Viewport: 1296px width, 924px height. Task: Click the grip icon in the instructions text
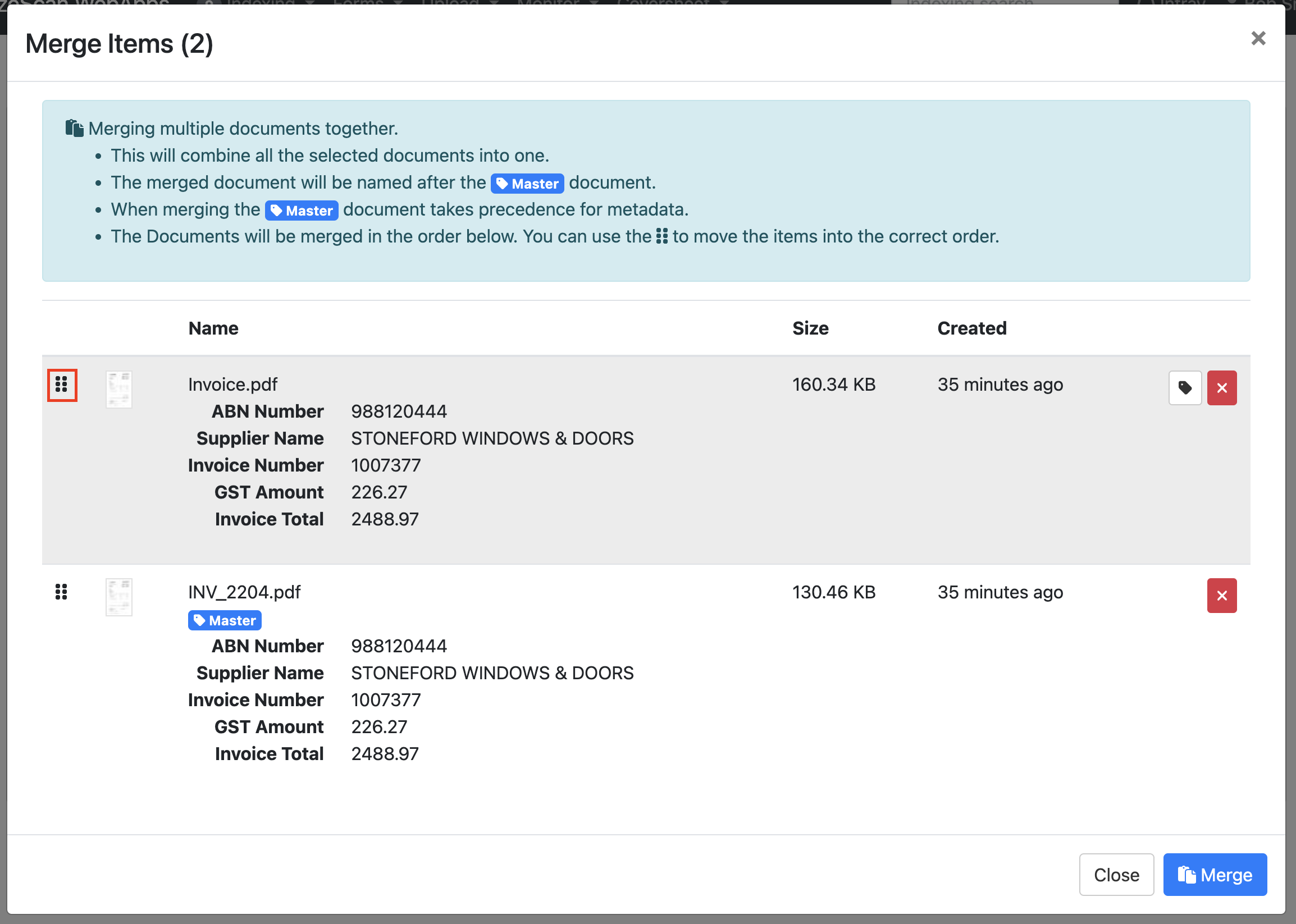click(x=661, y=236)
